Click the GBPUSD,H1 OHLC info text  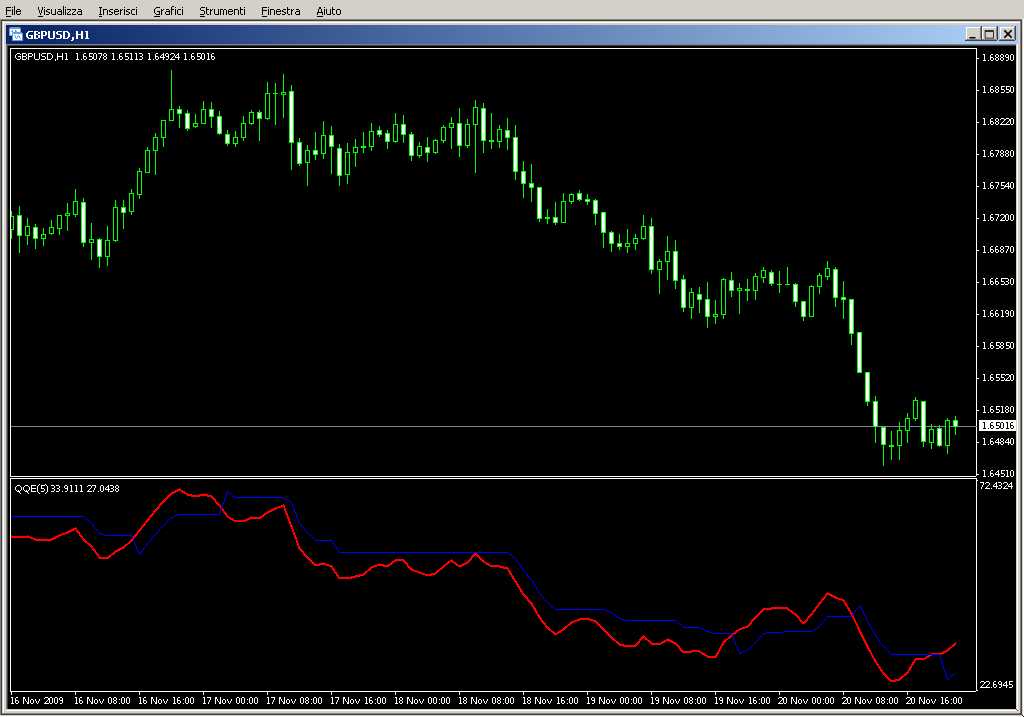click(114, 56)
